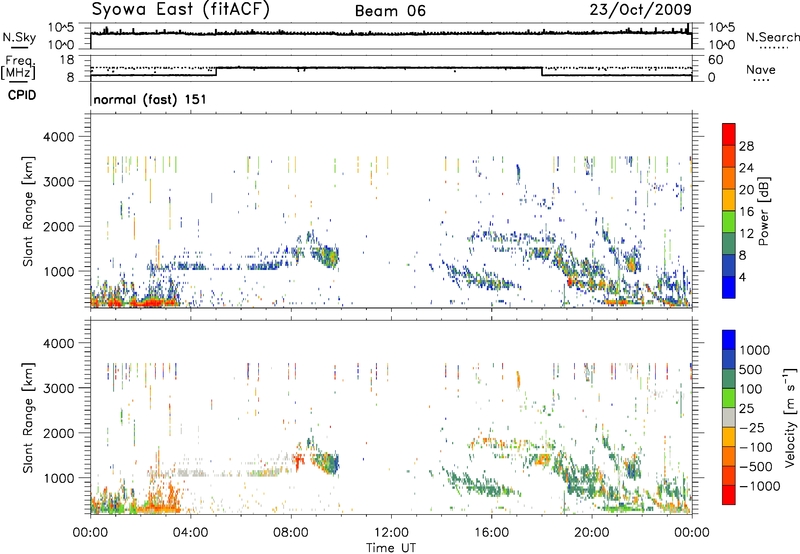Pick the gray segment of velocity colorbar
Screen dimensions: 800x554
click(x=729, y=417)
